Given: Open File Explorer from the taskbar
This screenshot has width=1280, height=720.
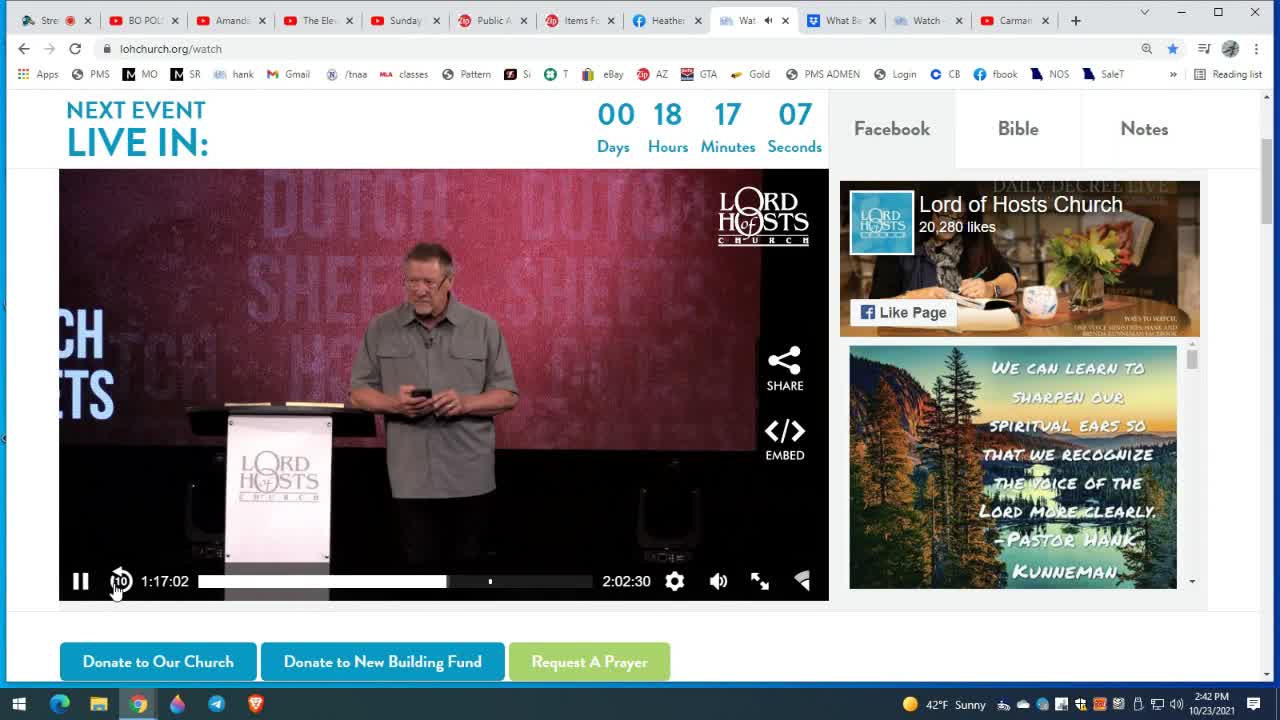Looking at the screenshot, I should pyautogui.click(x=99, y=704).
